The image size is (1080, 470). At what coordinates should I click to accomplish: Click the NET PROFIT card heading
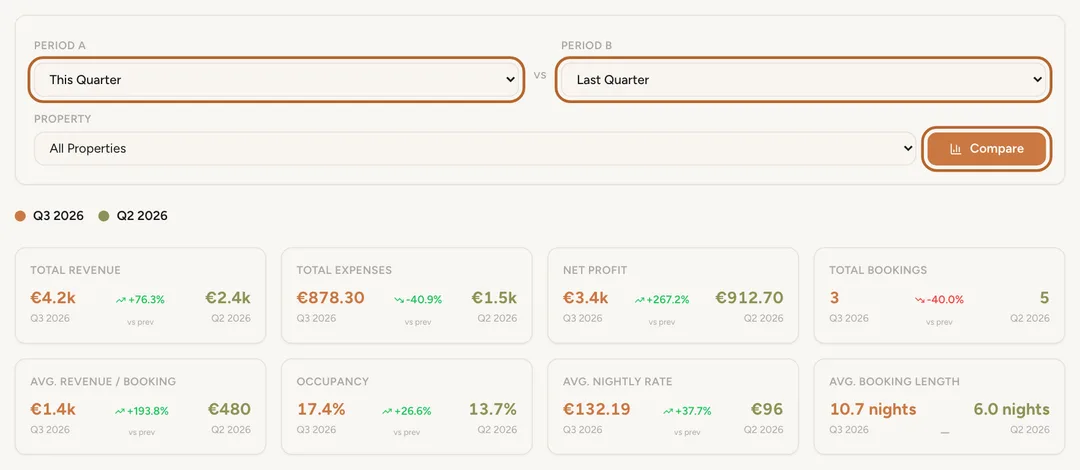(594, 270)
